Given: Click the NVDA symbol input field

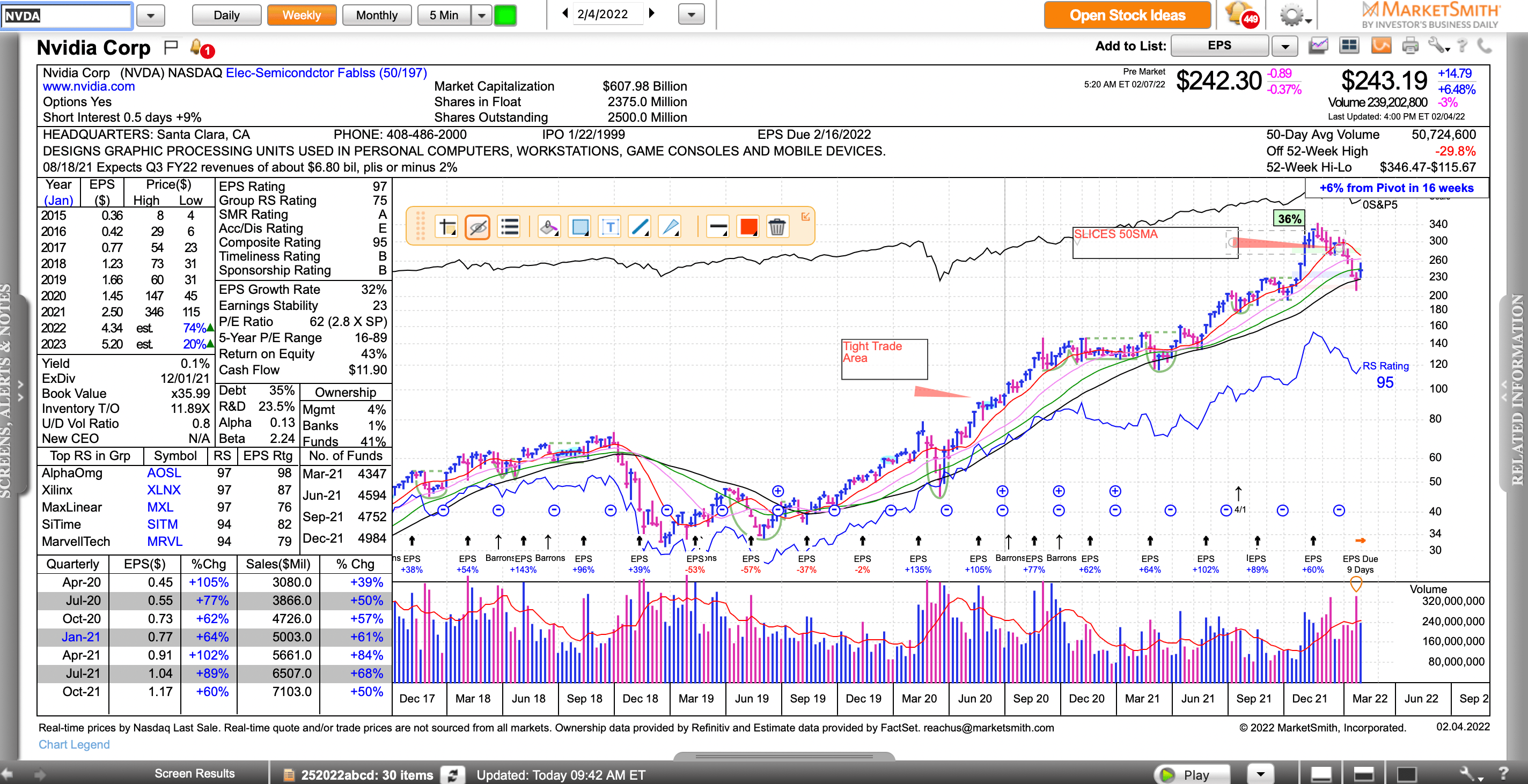Looking at the screenshot, I should [x=67, y=16].
